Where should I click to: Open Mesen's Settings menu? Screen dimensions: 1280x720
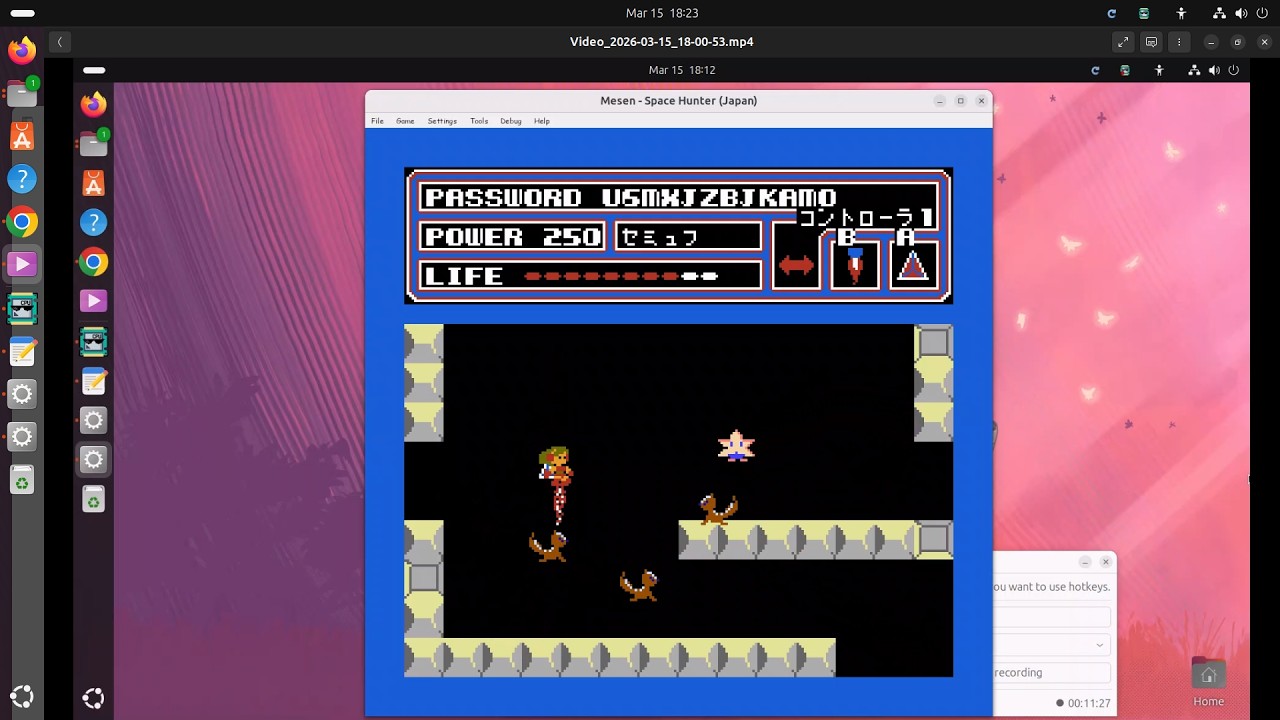[x=442, y=121]
